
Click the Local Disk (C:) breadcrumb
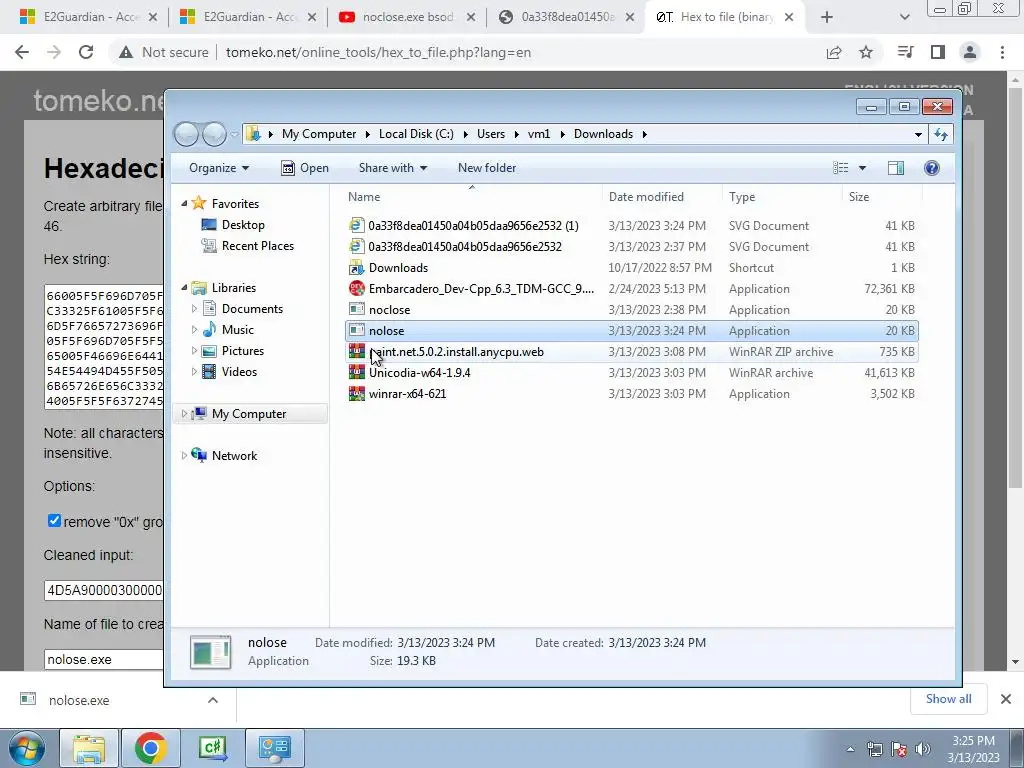416,134
